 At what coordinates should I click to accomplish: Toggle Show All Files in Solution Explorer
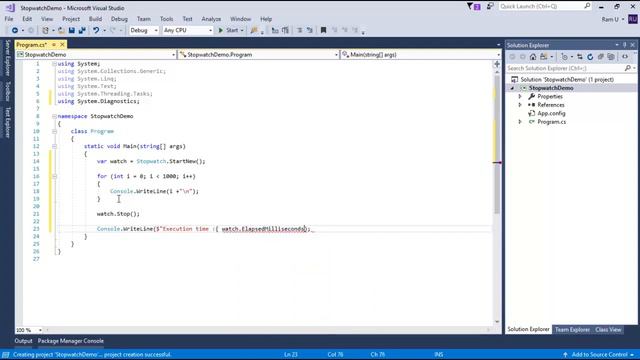(x=611, y=57)
